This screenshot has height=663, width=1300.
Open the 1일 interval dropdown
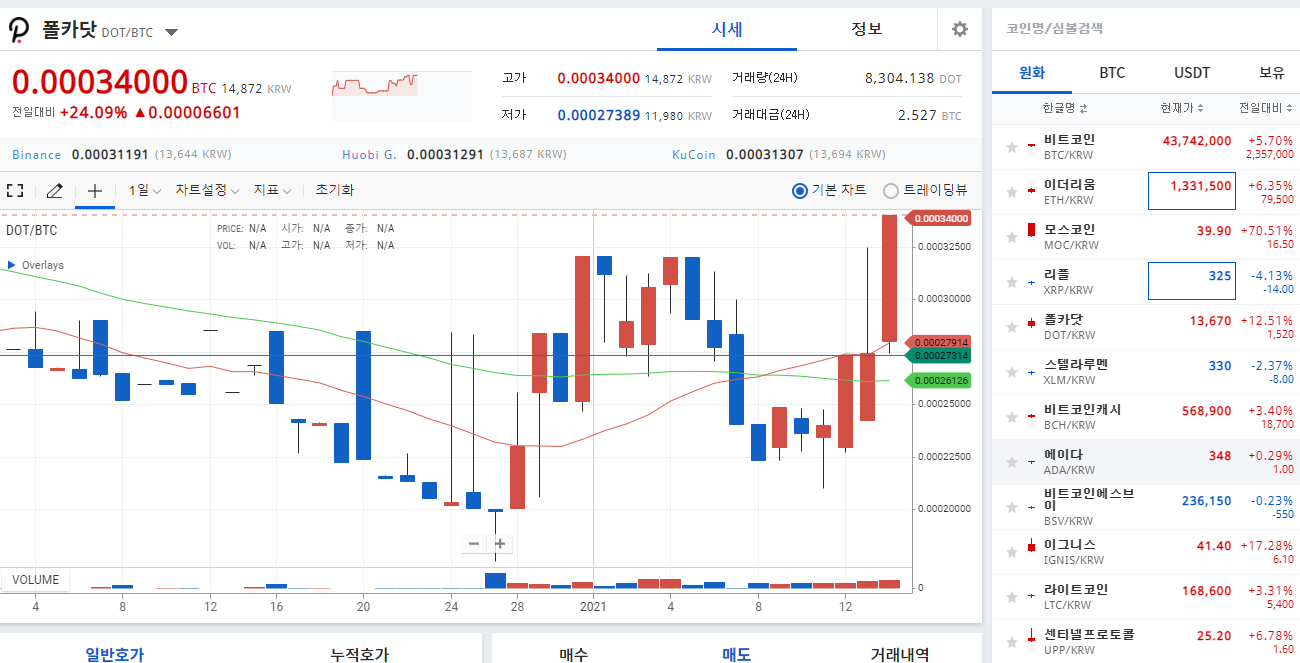click(x=144, y=190)
